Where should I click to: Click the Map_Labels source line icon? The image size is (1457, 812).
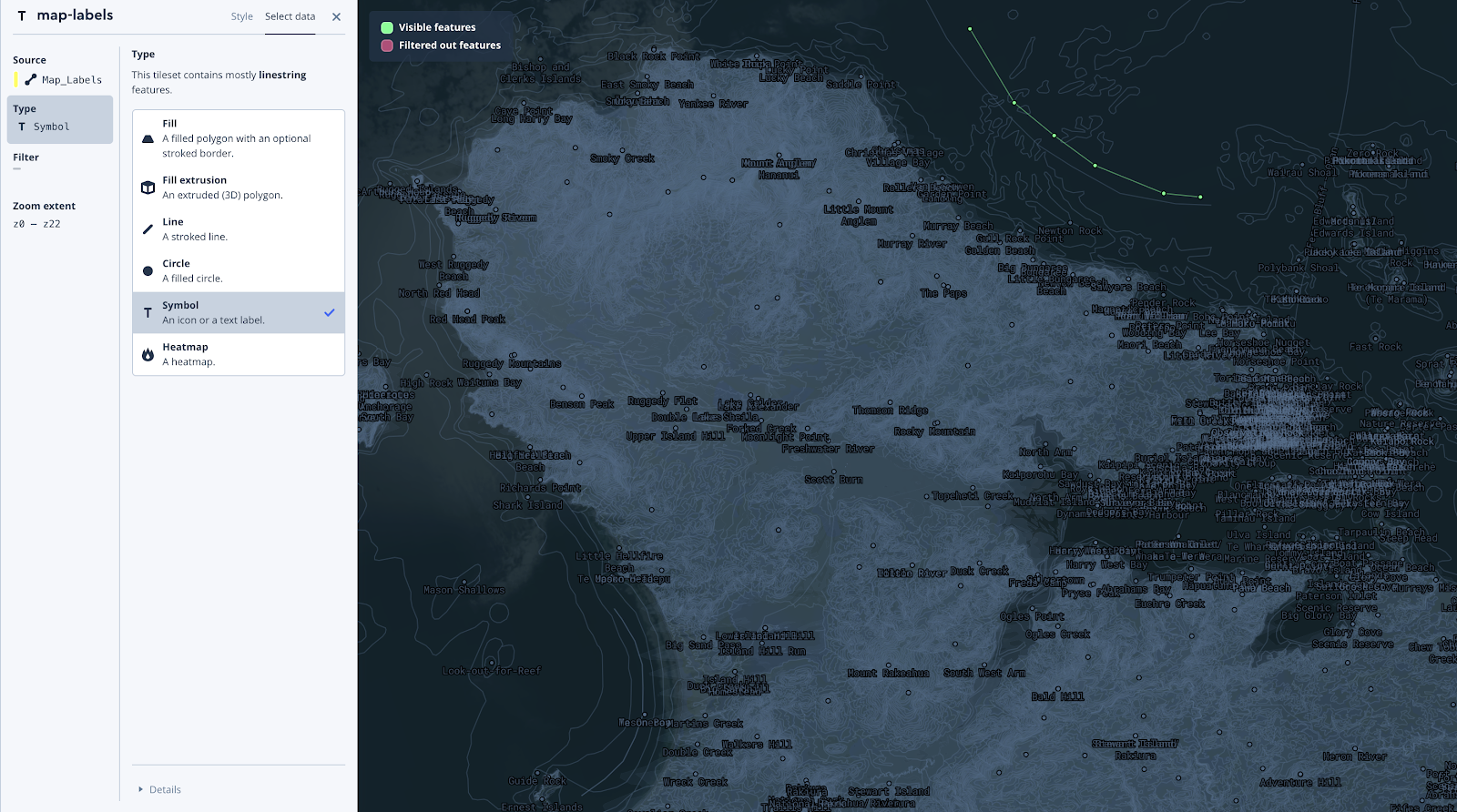31,79
